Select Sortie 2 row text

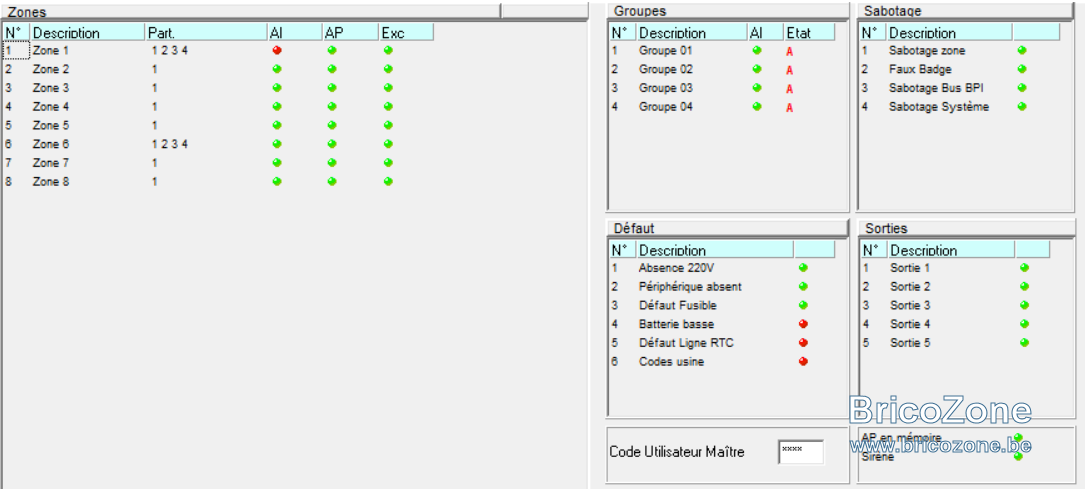click(x=910, y=286)
